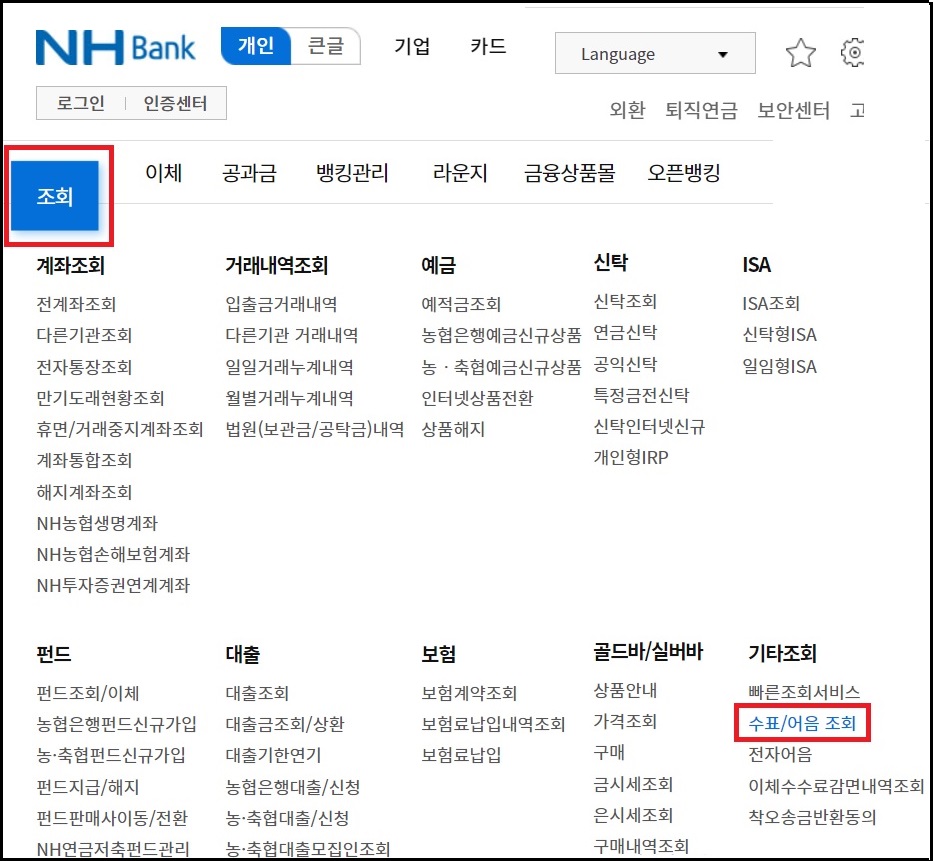Screen dimensions: 933x861
Task: Click the NH Bank logo
Action: click(115, 47)
